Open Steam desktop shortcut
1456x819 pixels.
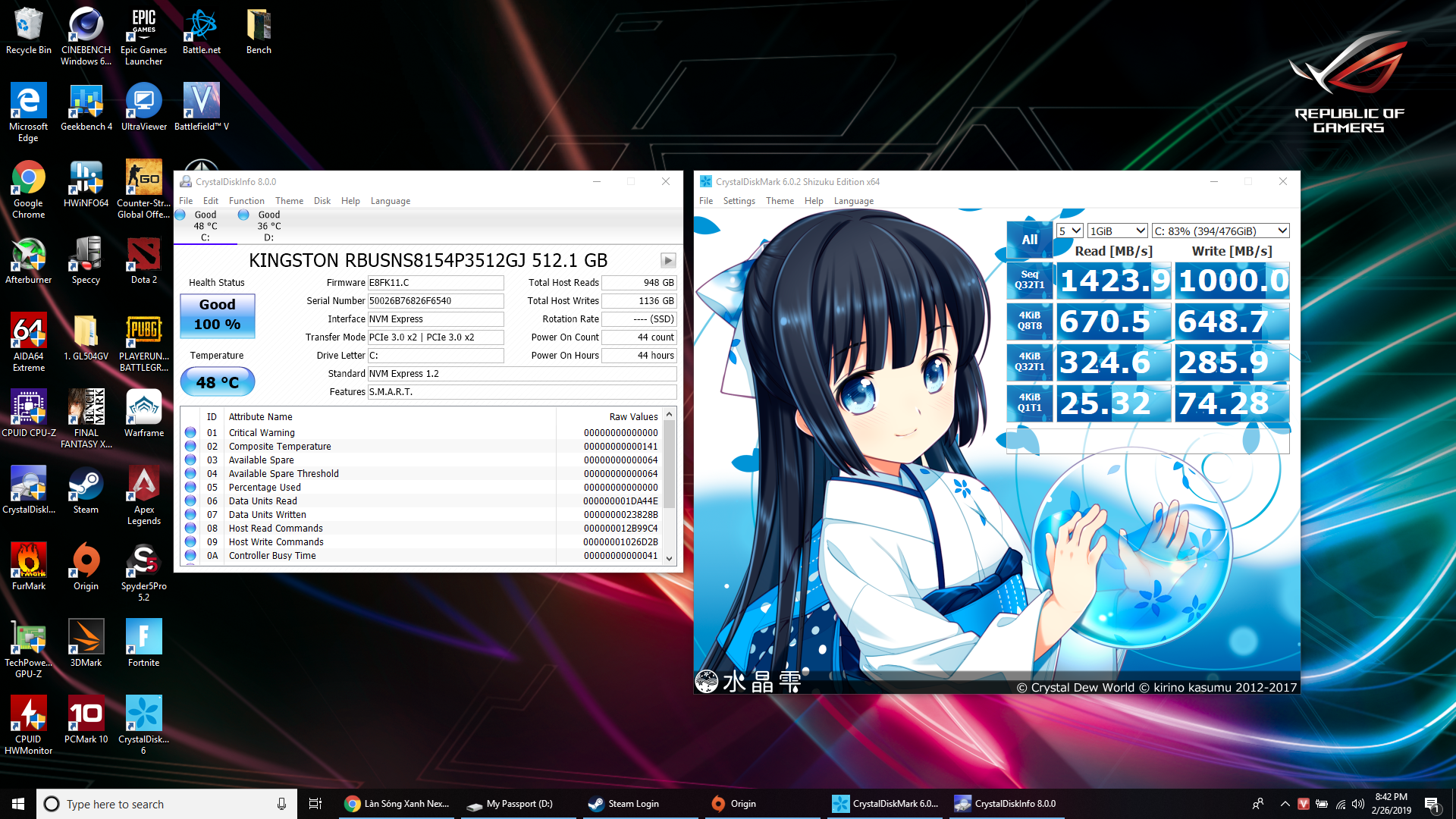pos(86,490)
